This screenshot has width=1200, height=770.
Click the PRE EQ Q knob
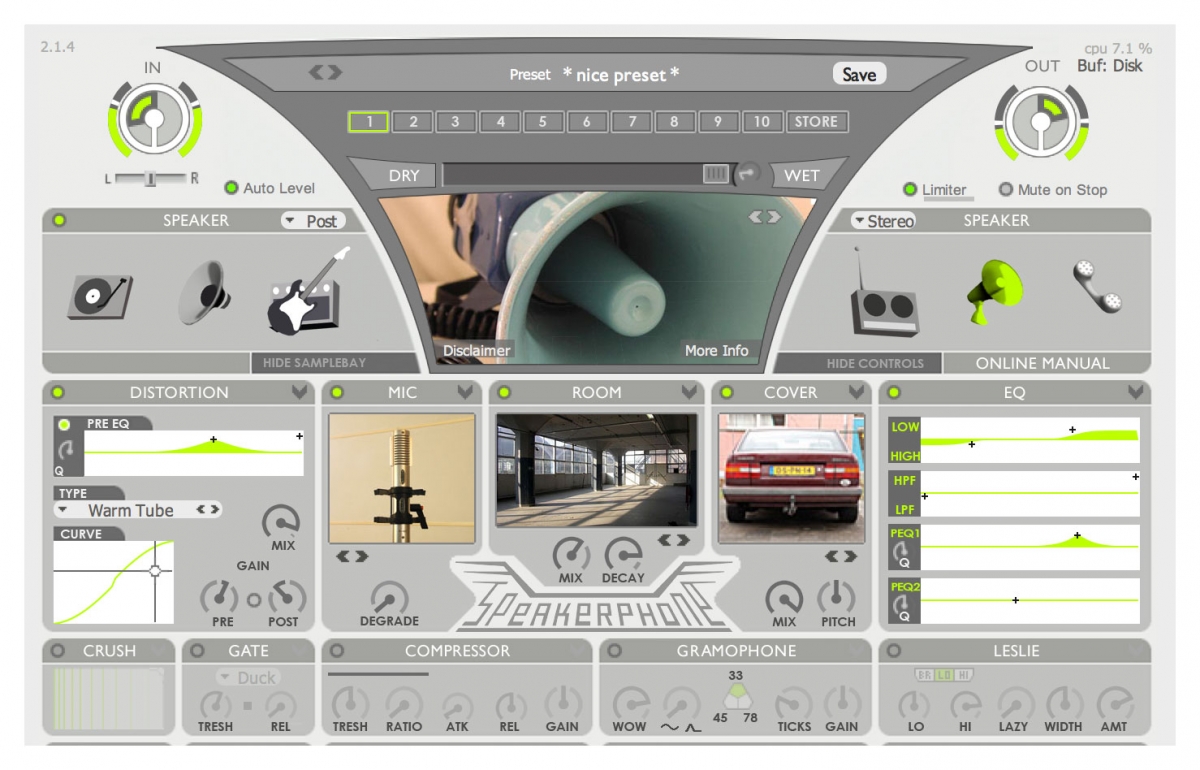click(x=67, y=450)
